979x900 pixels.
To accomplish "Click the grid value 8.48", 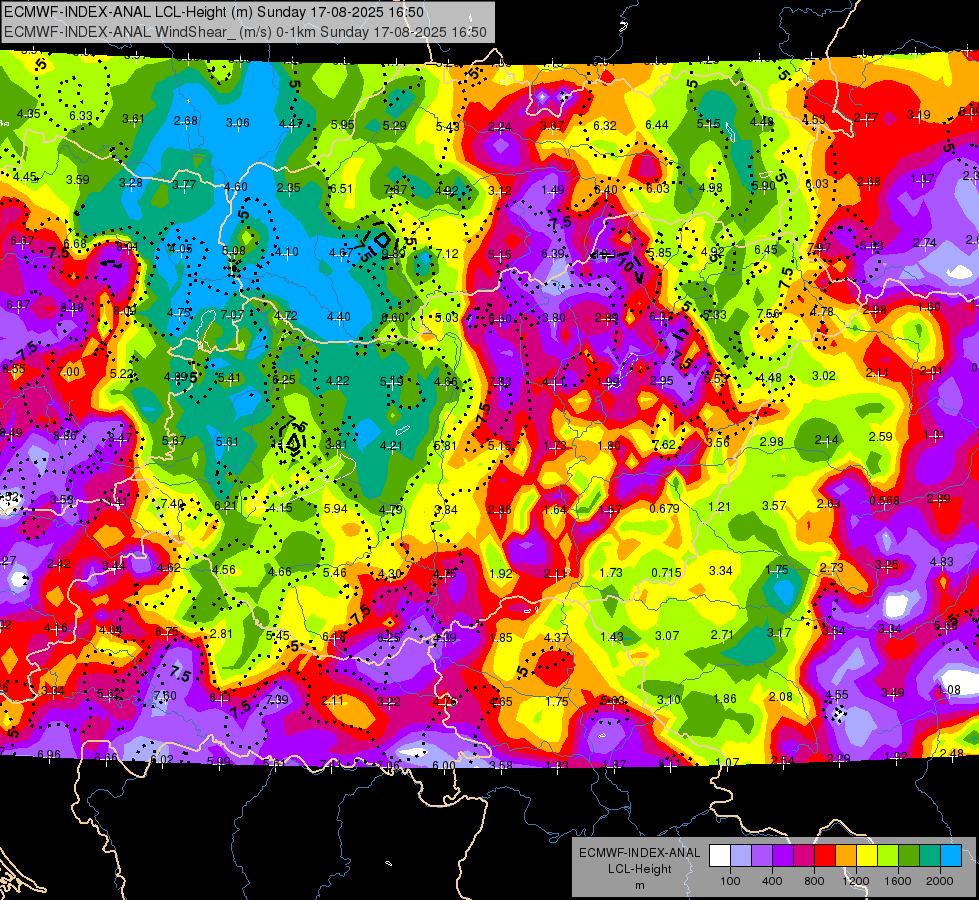I will (x=72, y=307).
